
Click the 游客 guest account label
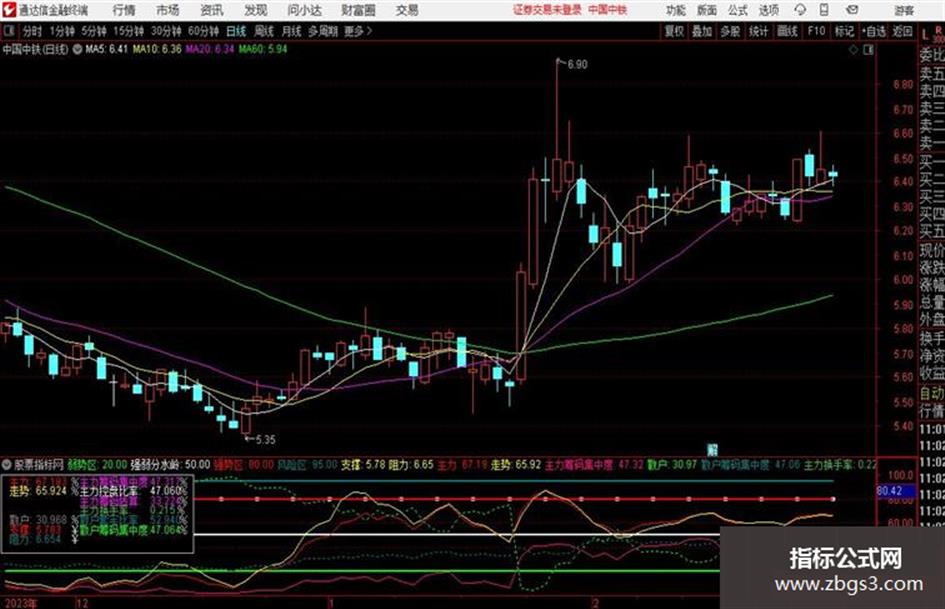904,10
